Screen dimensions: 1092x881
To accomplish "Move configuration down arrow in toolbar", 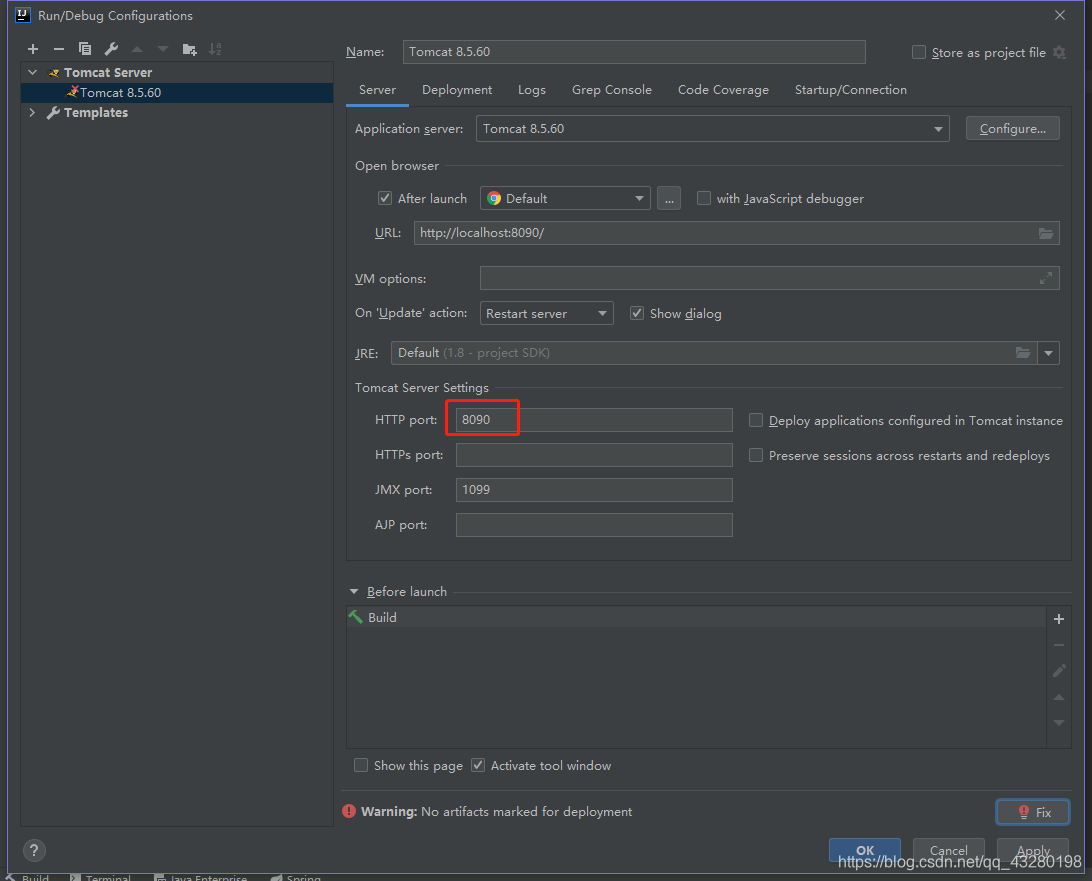I will click(x=163, y=49).
